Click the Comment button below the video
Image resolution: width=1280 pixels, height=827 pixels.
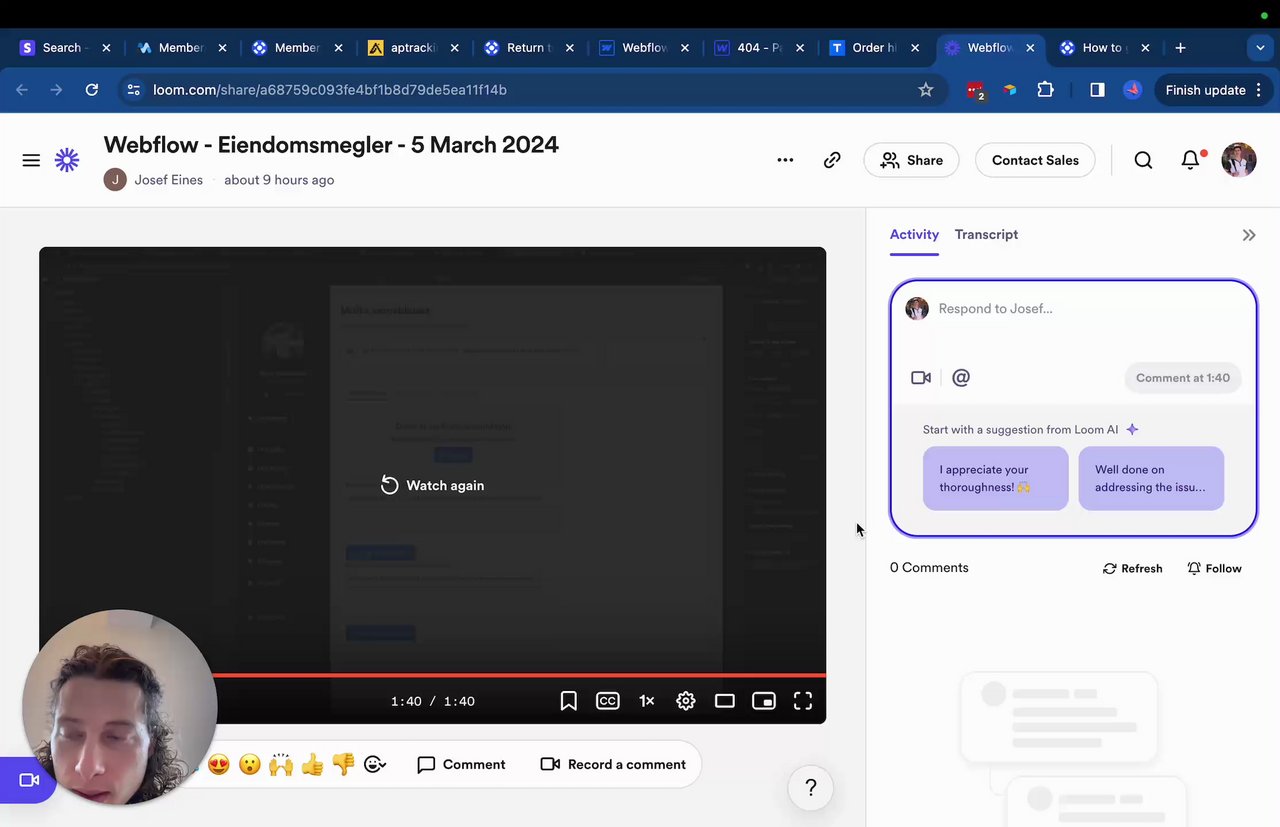(x=461, y=765)
